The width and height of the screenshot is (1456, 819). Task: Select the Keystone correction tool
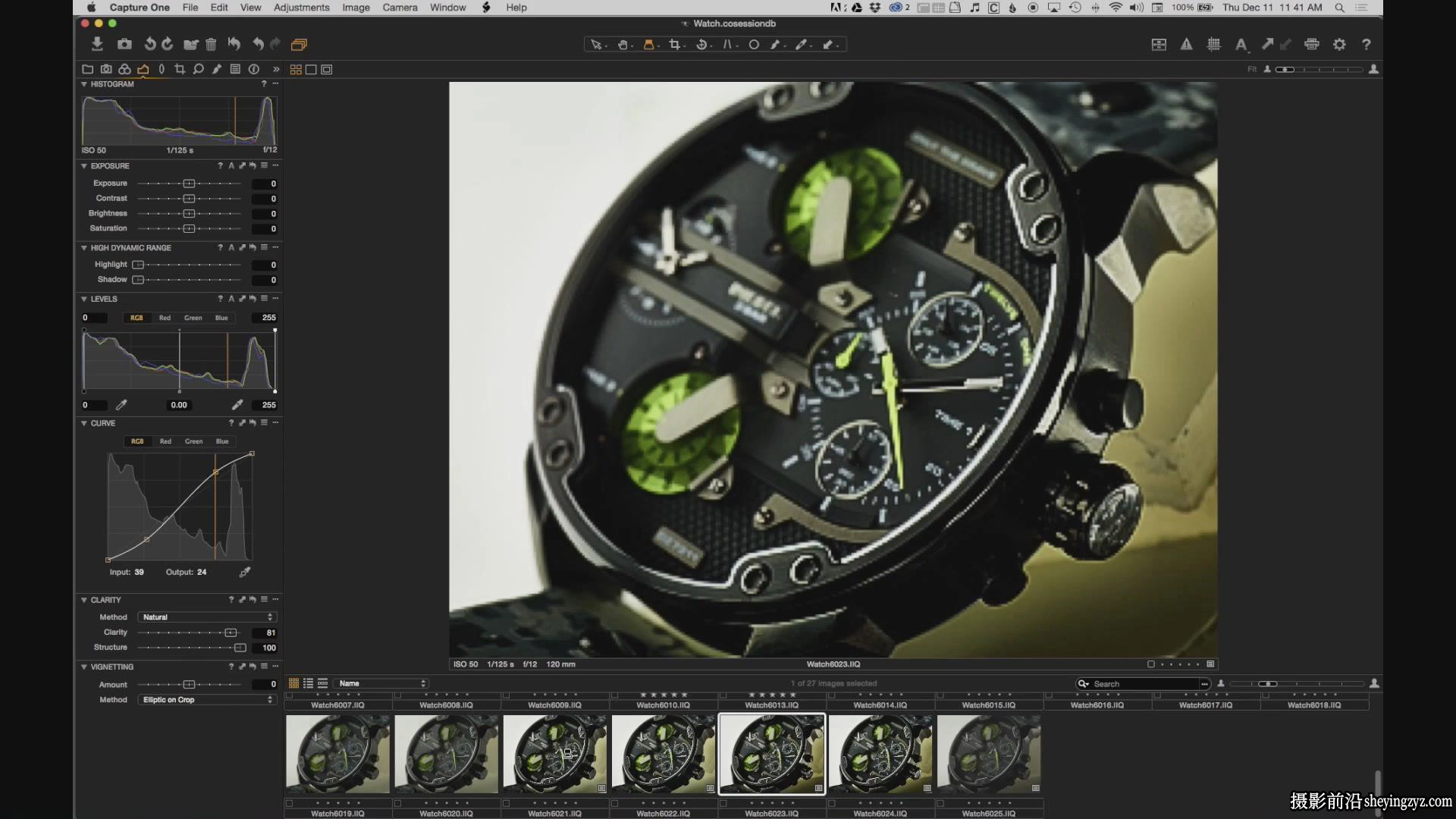[x=728, y=45]
